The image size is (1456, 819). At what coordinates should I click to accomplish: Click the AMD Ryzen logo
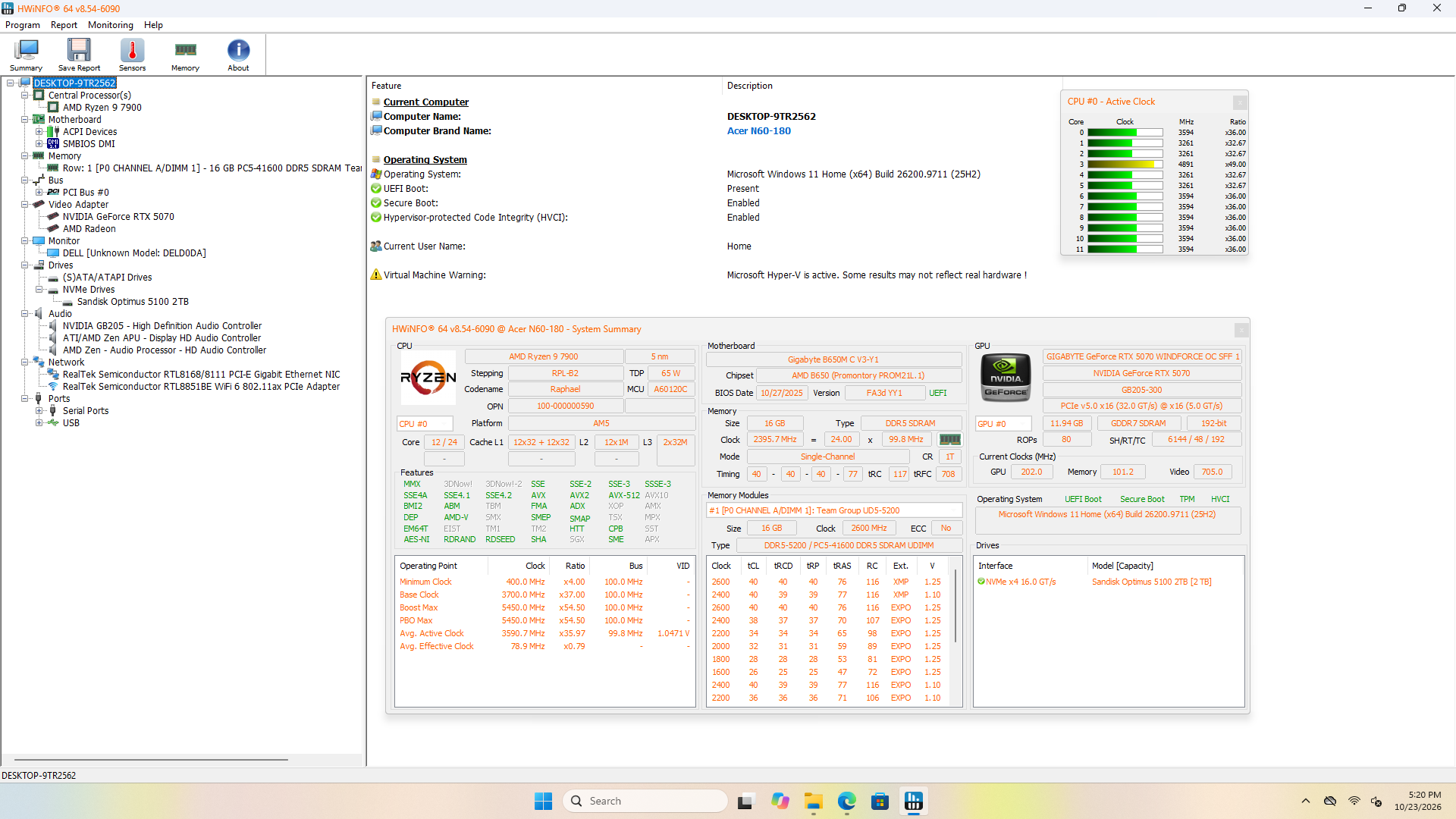428,377
